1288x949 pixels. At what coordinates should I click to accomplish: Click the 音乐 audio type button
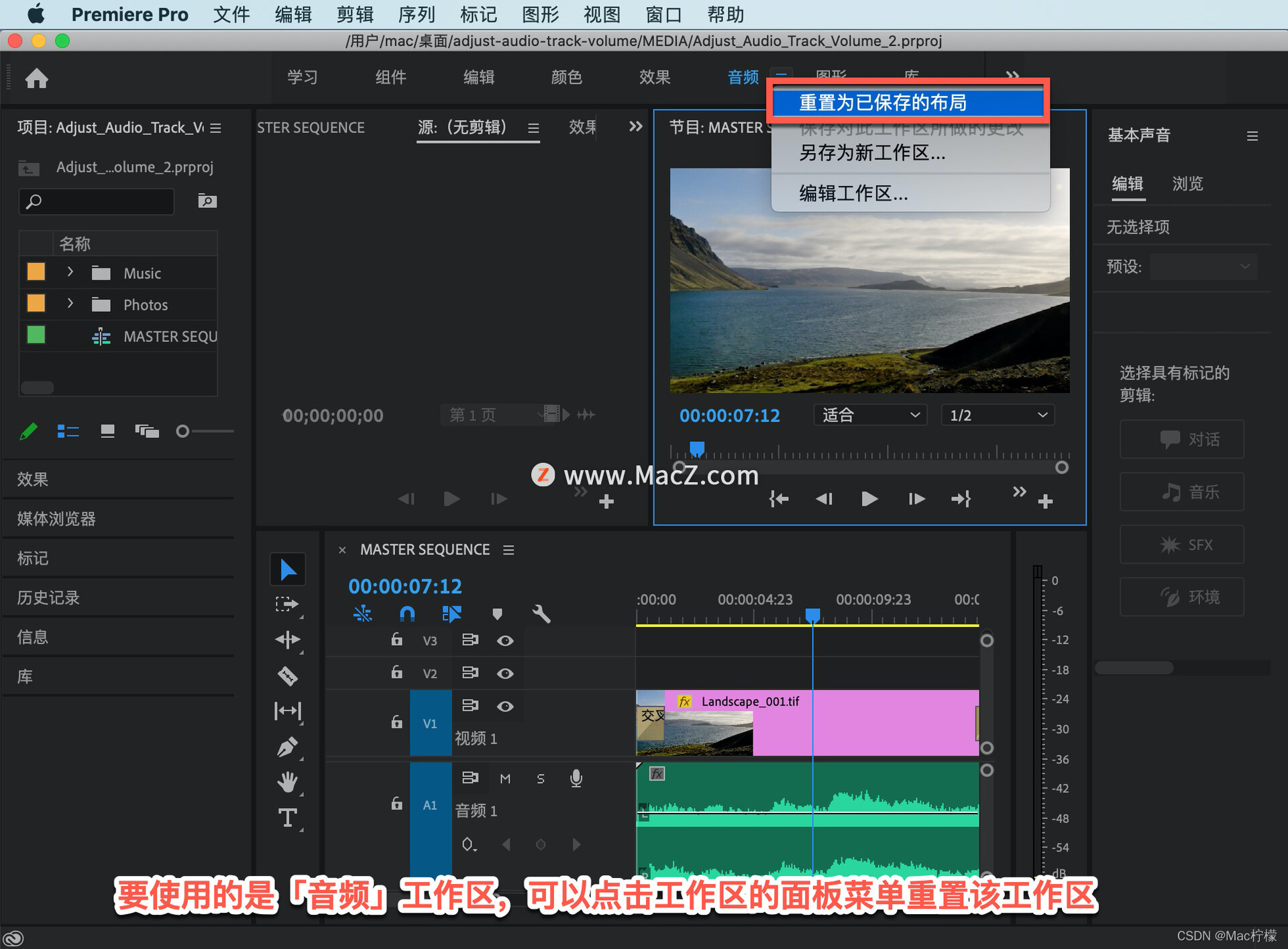[x=1181, y=492]
